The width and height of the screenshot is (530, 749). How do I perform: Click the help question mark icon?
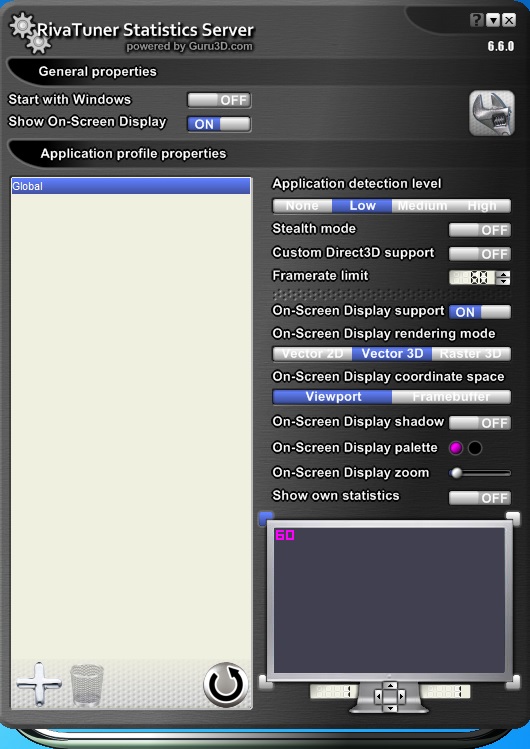pos(476,20)
